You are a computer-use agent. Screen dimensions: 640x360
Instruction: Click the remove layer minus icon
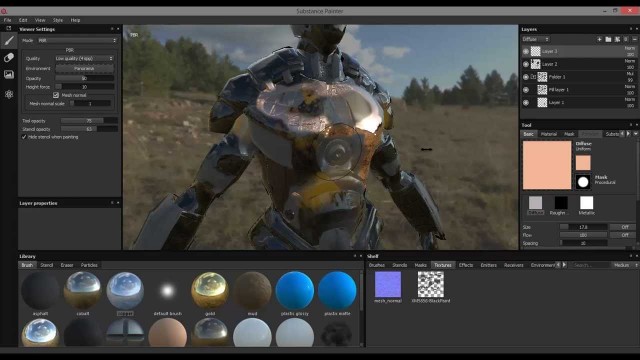click(x=635, y=39)
